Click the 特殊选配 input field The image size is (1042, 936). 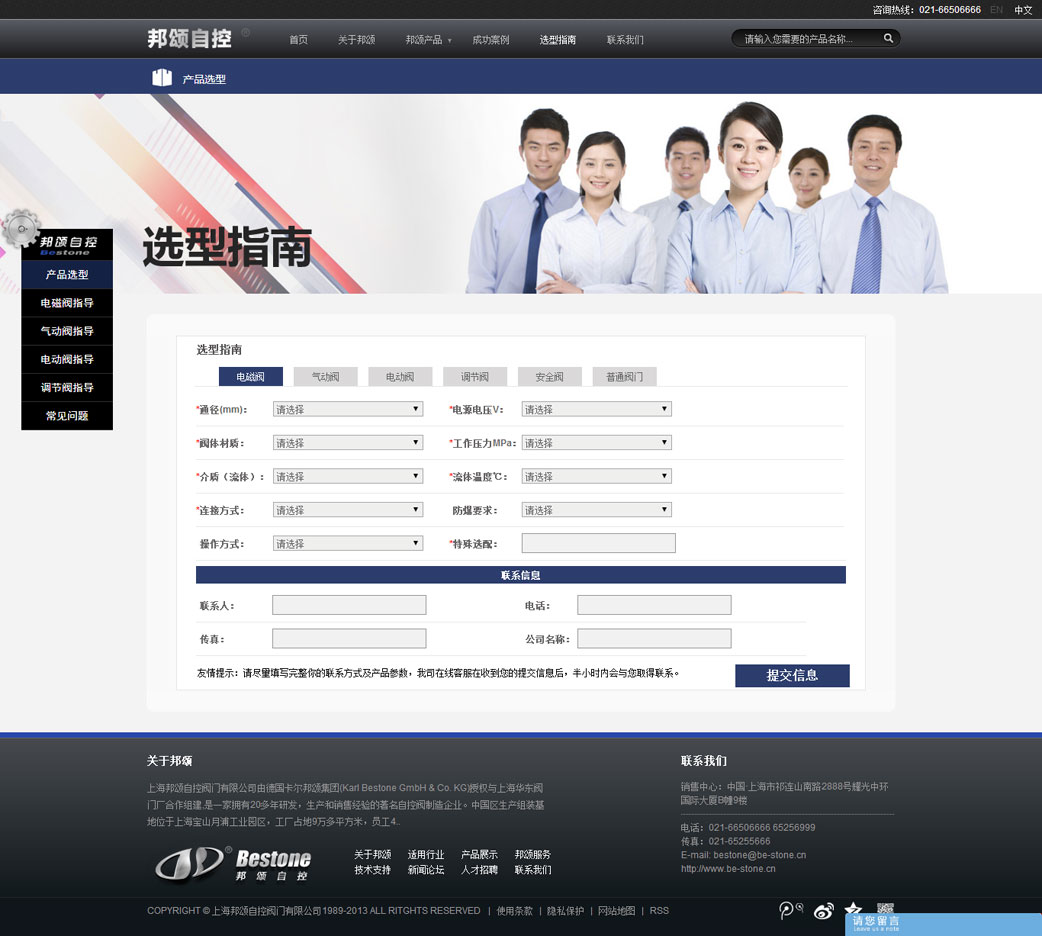coord(598,543)
